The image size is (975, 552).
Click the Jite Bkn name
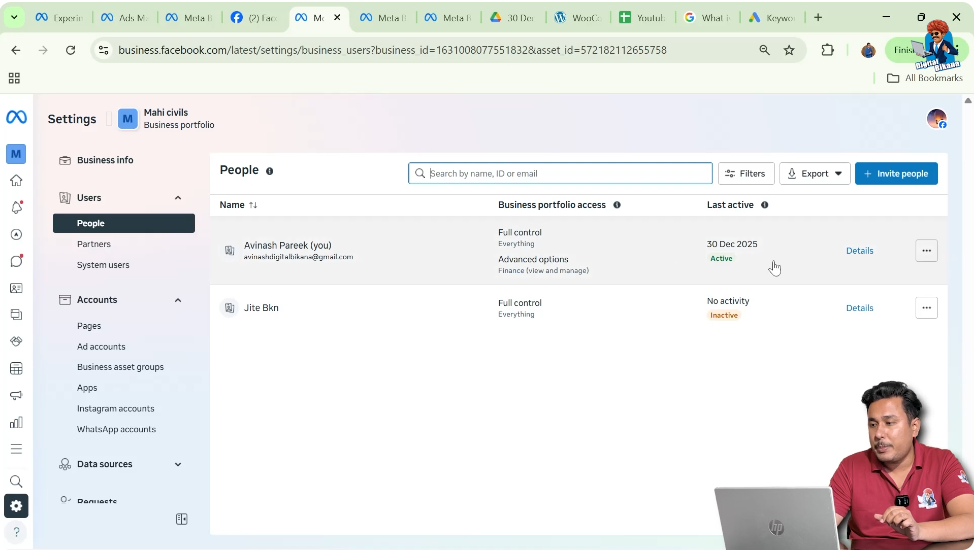tap(261, 308)
